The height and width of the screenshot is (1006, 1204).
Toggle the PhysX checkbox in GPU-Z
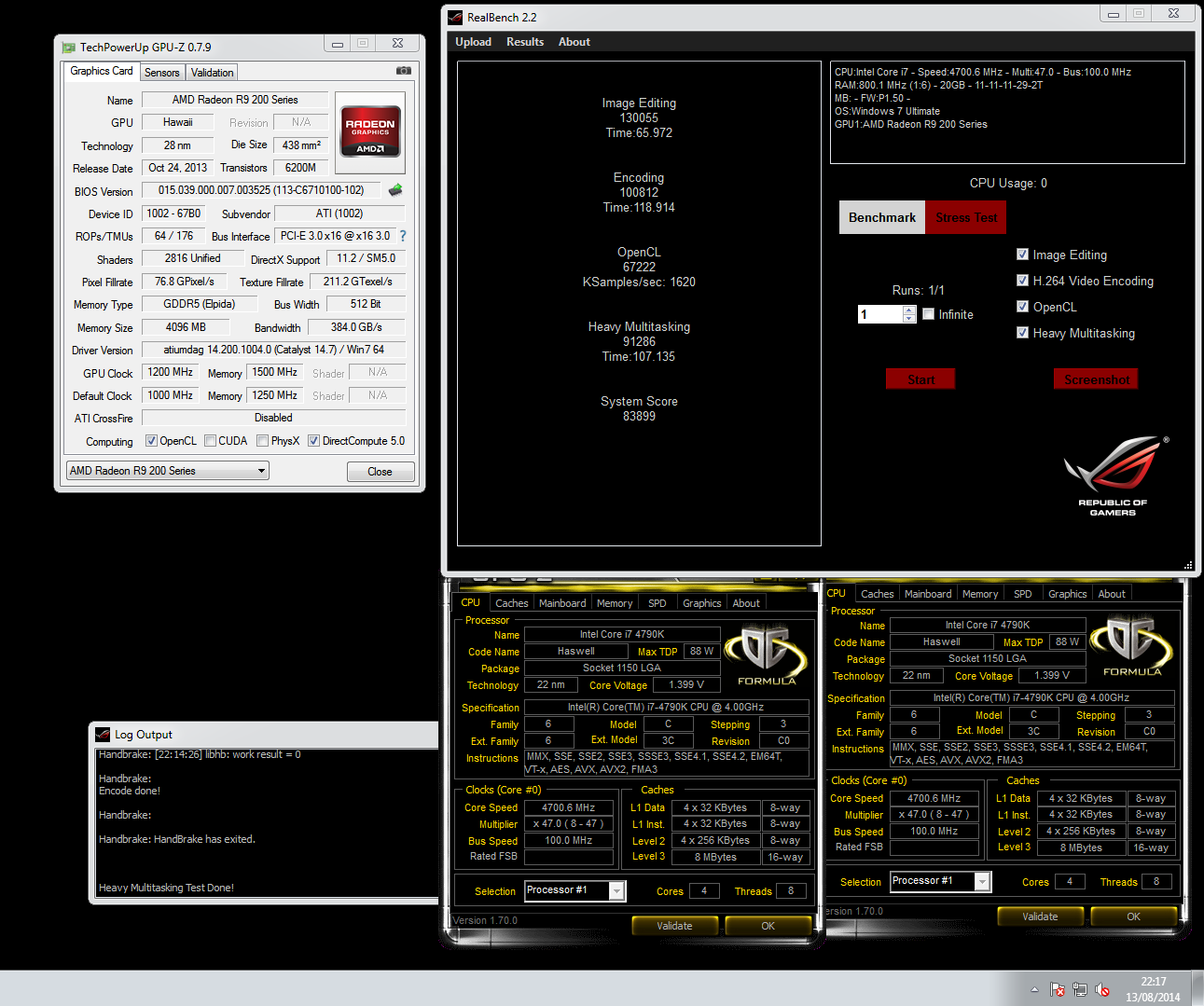pyautogui.click(x=262, y=441)
